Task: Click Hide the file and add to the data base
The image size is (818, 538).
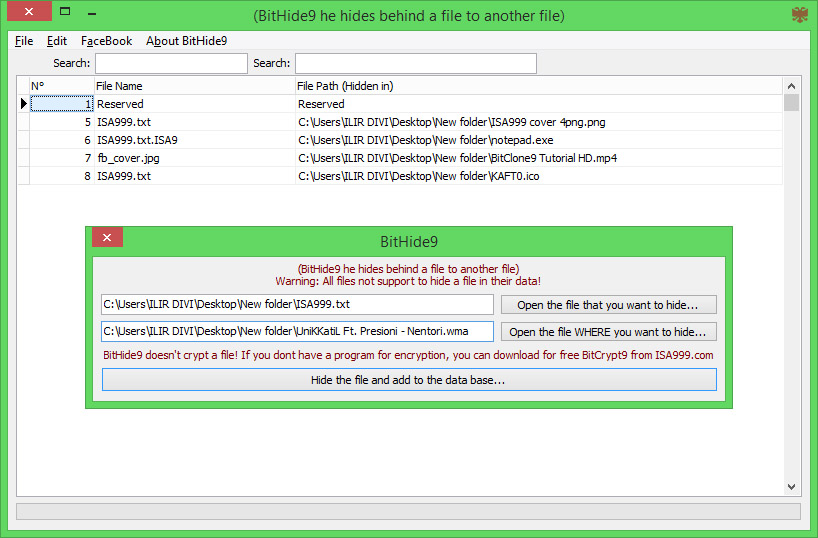Action: tap(409, 380)
